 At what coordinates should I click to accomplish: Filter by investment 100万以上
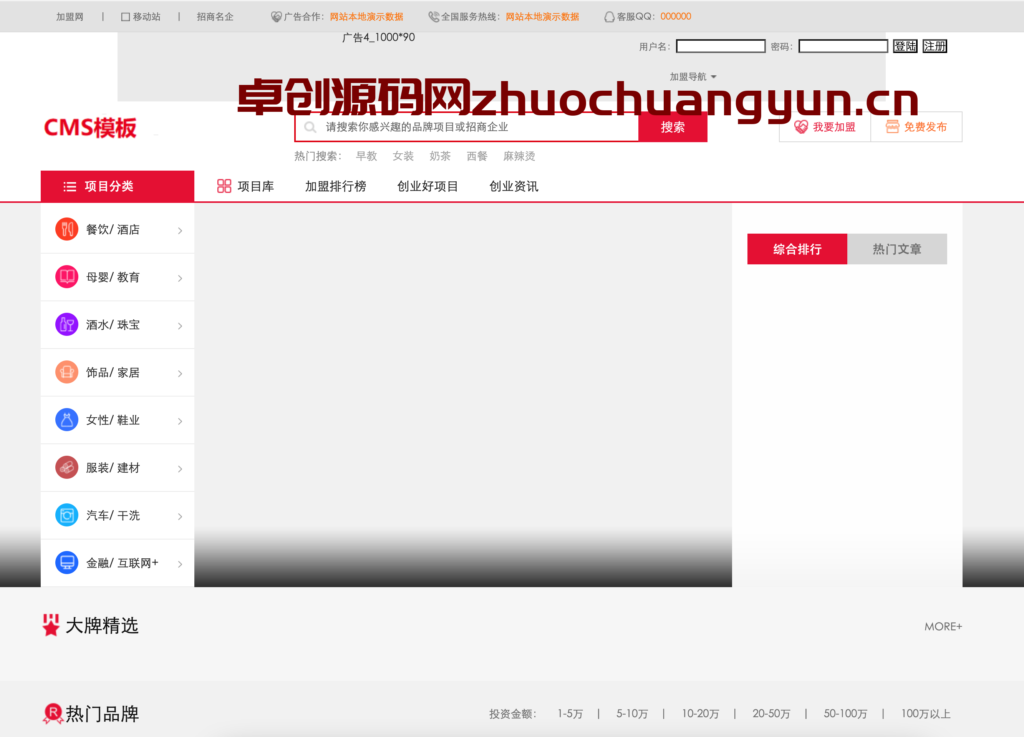pos(925,713)
